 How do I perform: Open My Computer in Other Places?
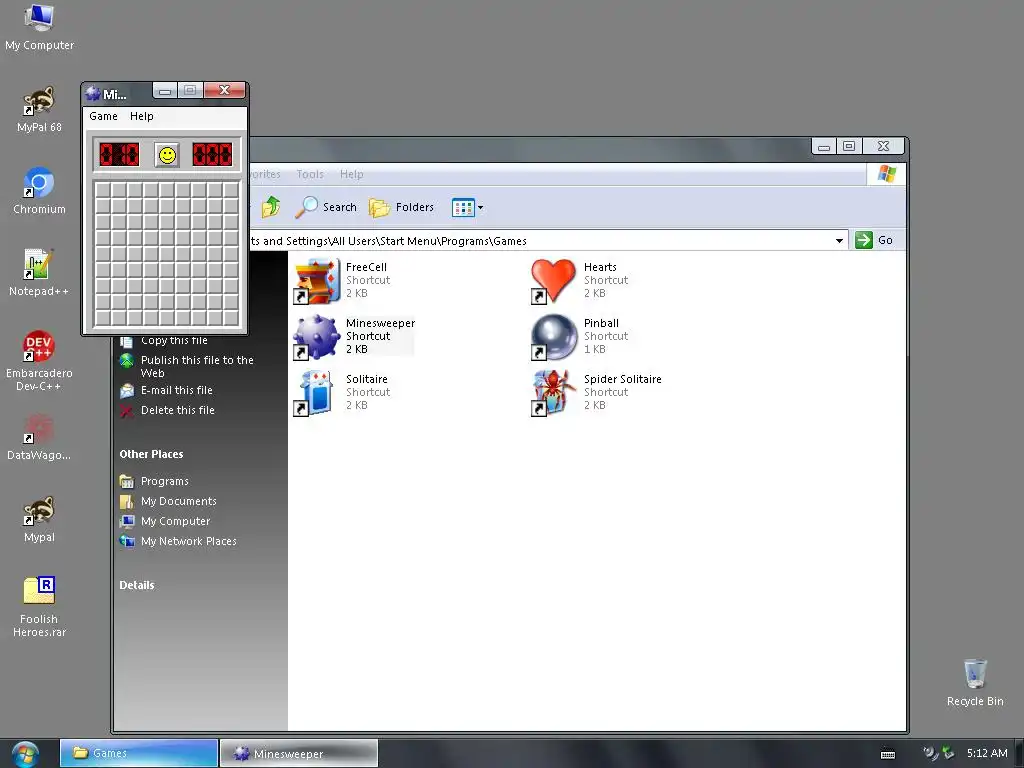click(175, 521)
